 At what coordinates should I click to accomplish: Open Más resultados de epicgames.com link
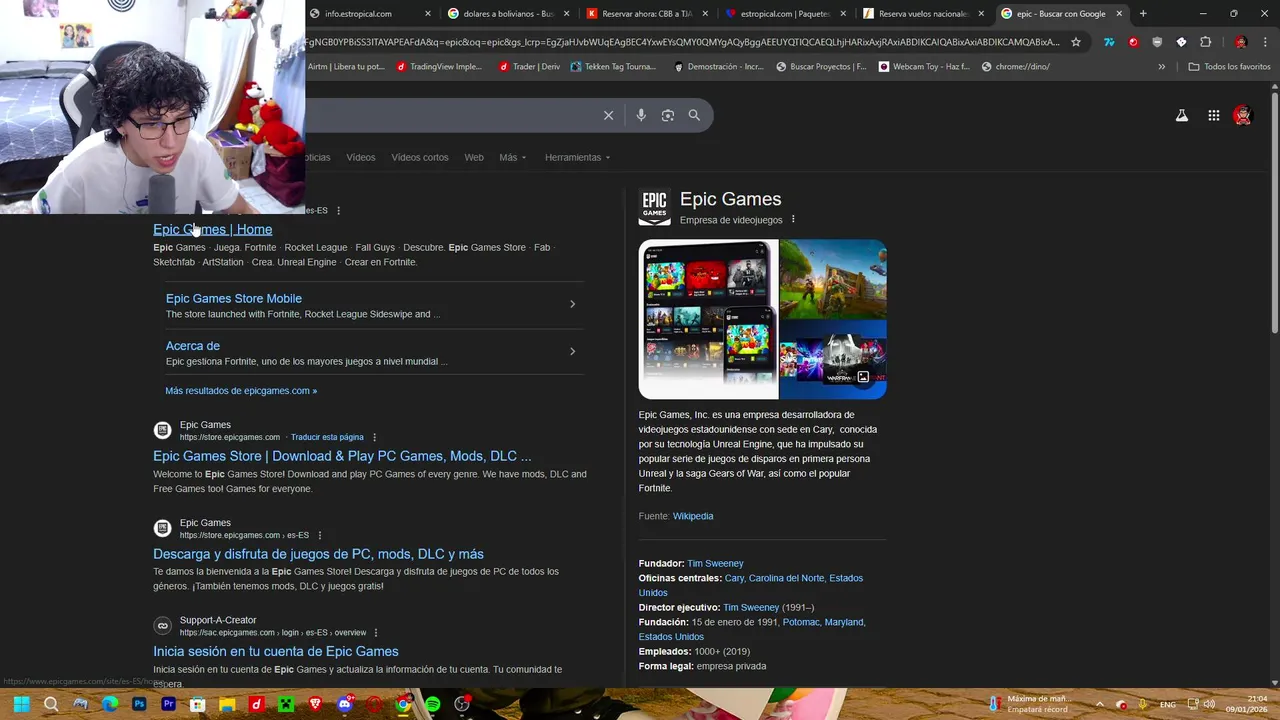(241, 391)
